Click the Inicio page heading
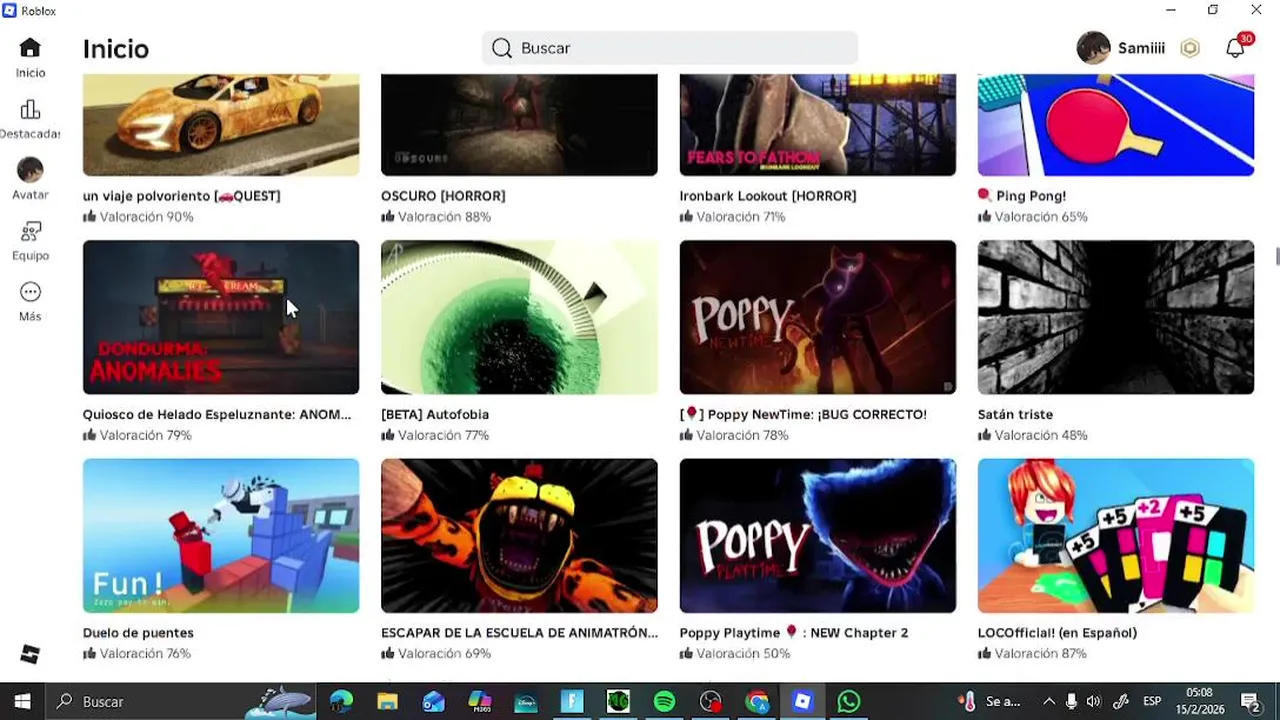This screenshot has width=1280, height=720. (x=116, y=49)
